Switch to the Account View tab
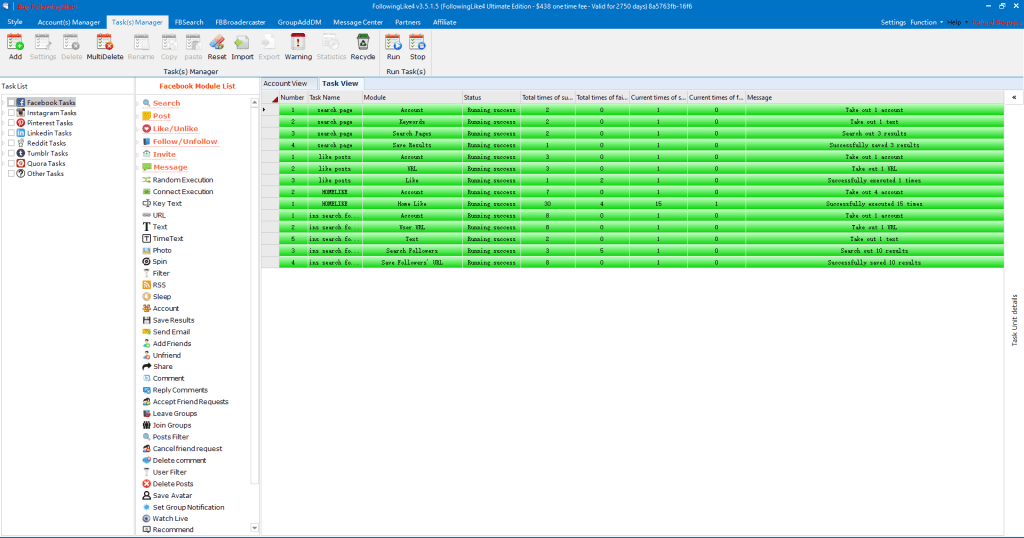Image resolution: width=1024 pixels, height=538 pixels. coord(285,84)
